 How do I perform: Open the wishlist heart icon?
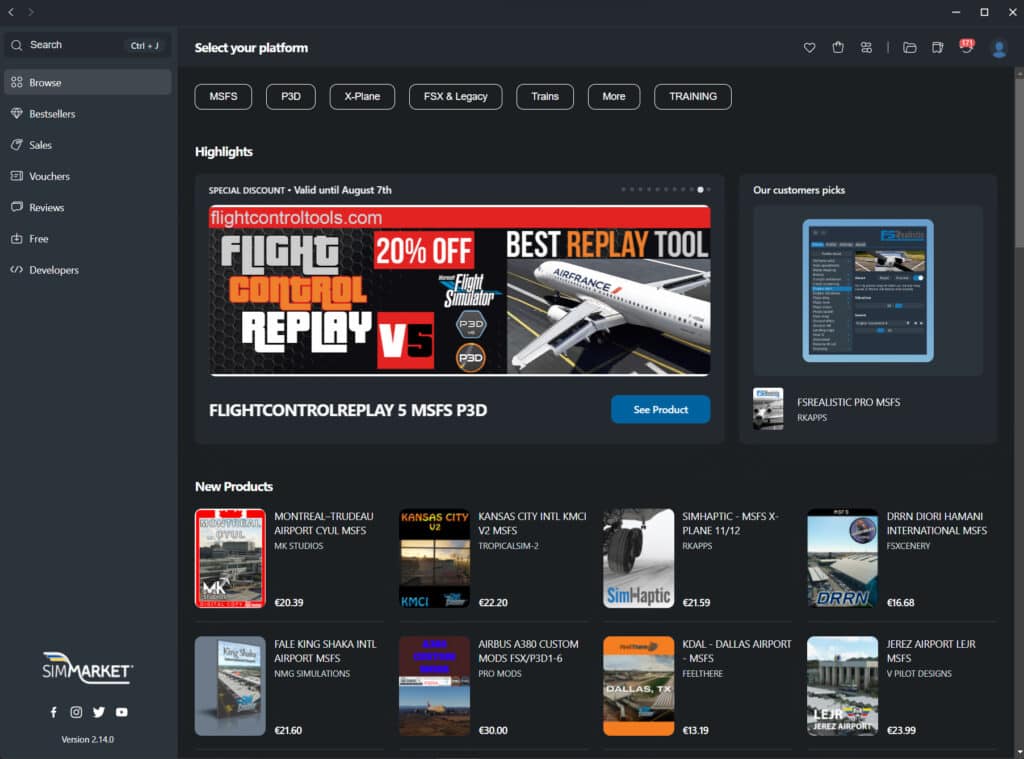point(810,48)
